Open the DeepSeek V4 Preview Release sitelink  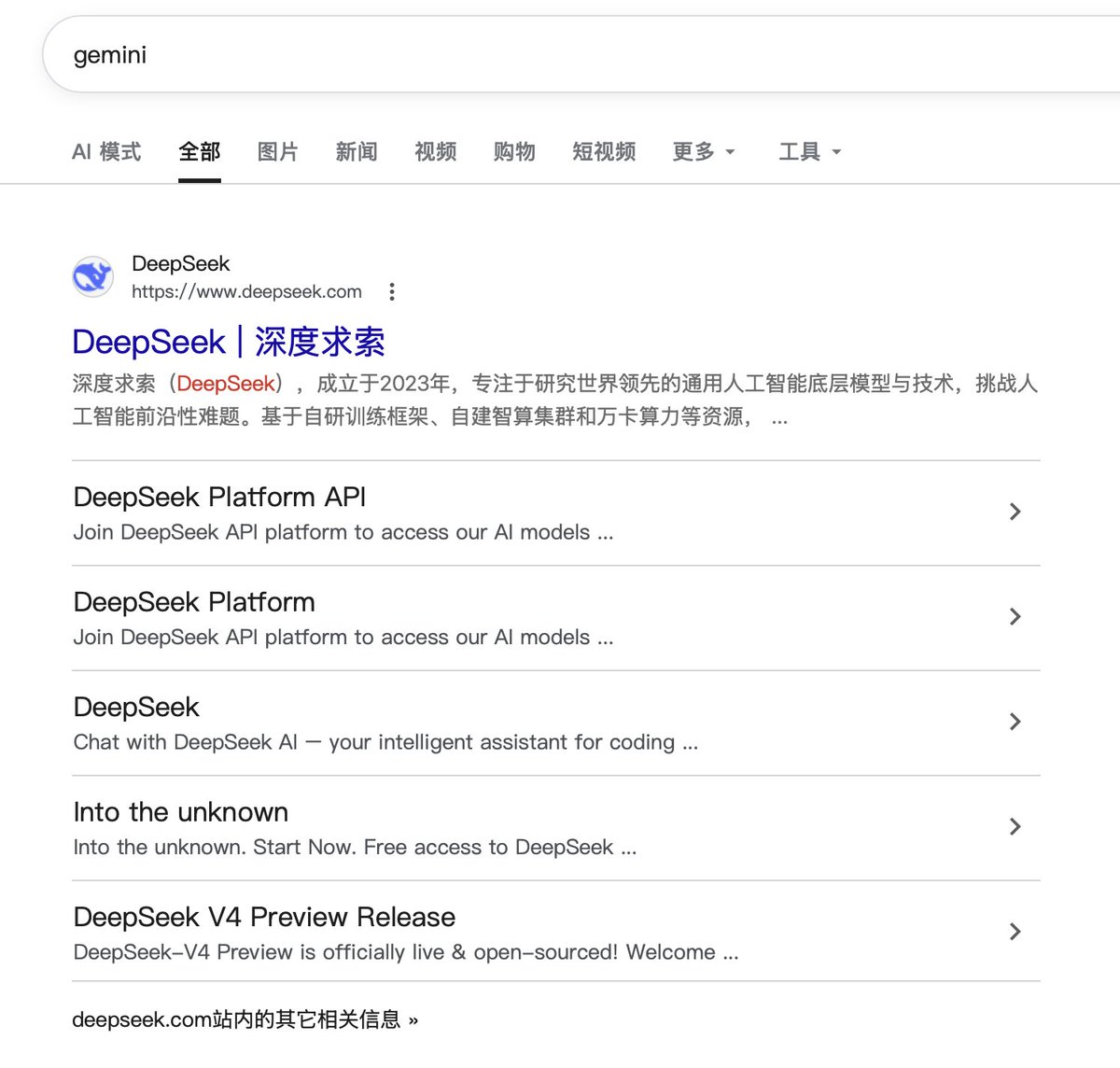coord(264,917)
